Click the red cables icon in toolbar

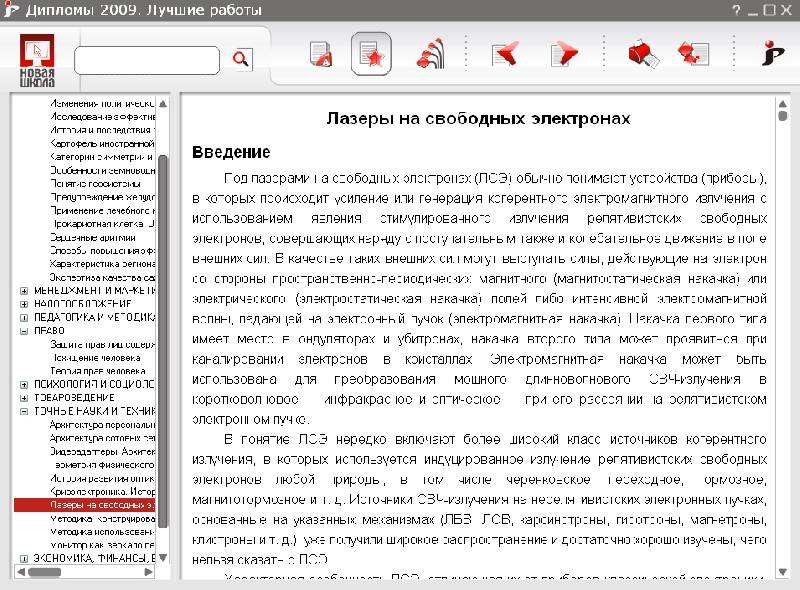pos(431,54)
